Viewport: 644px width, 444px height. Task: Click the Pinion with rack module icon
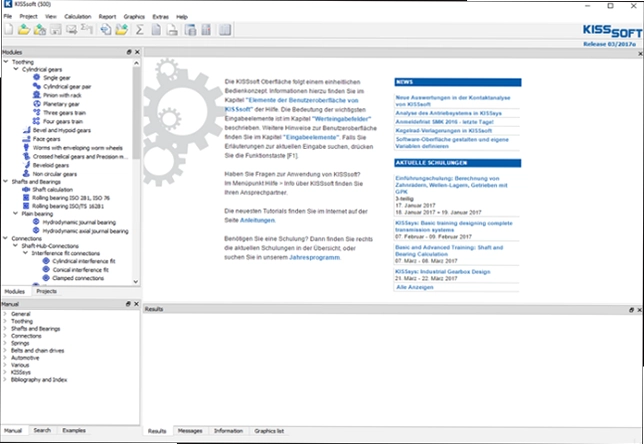coord(37,95)
